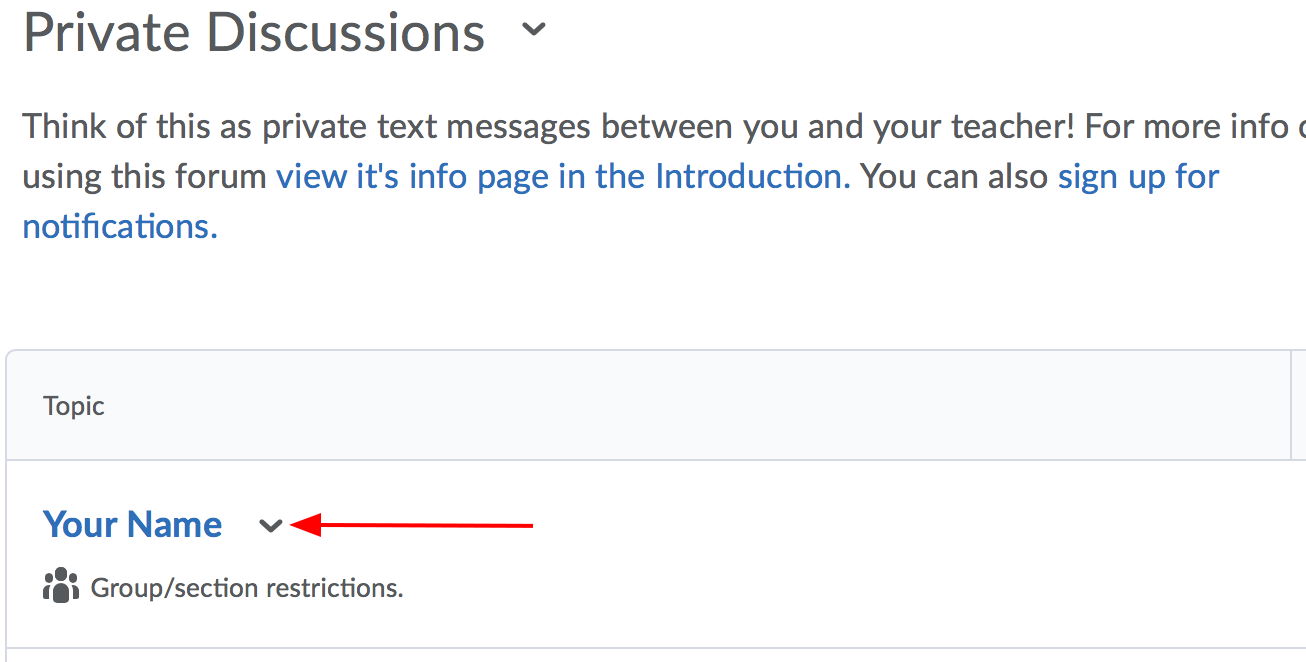Open the Your Name topic
Screen dimensions: 1306x662
132,525
